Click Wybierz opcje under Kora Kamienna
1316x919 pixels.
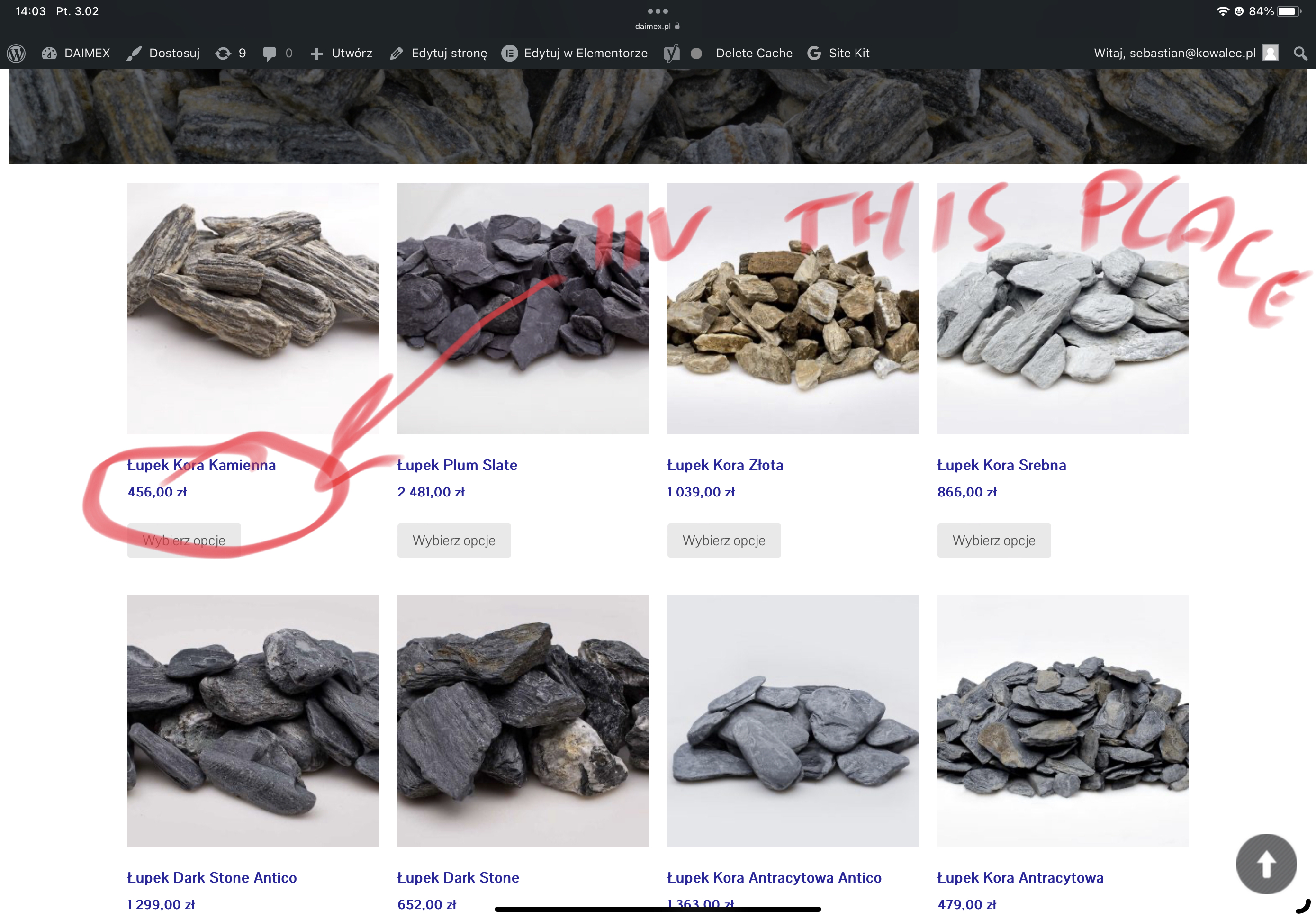[x=184, y=540]
